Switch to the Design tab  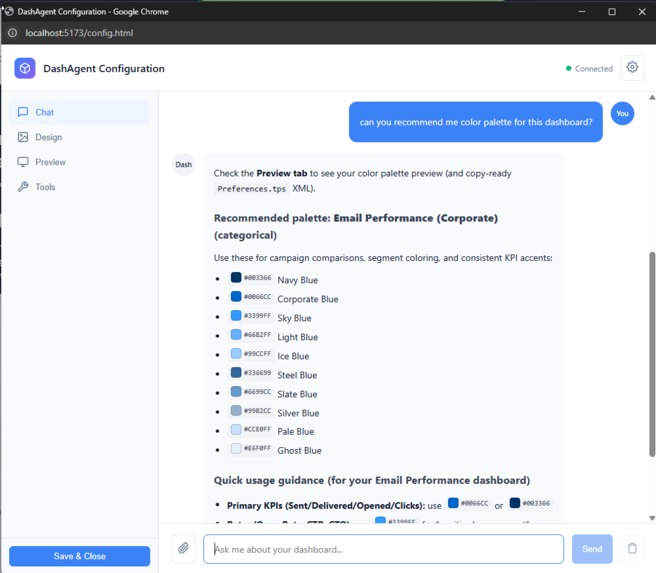(x=79, y=137)
